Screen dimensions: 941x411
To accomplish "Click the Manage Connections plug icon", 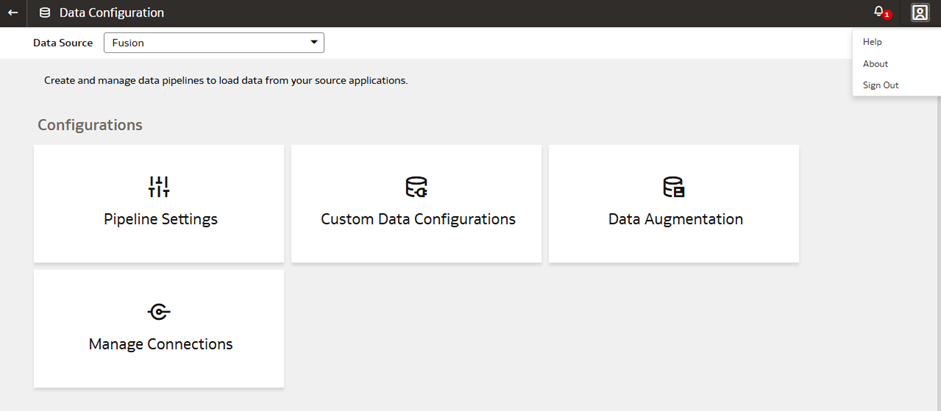I will click(x=159, y=311).
